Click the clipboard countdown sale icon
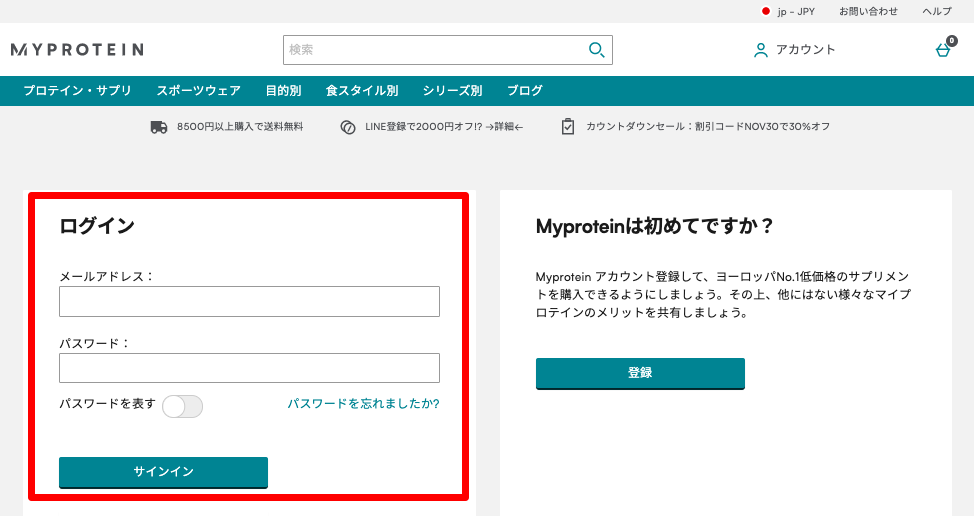 point(568,127)
